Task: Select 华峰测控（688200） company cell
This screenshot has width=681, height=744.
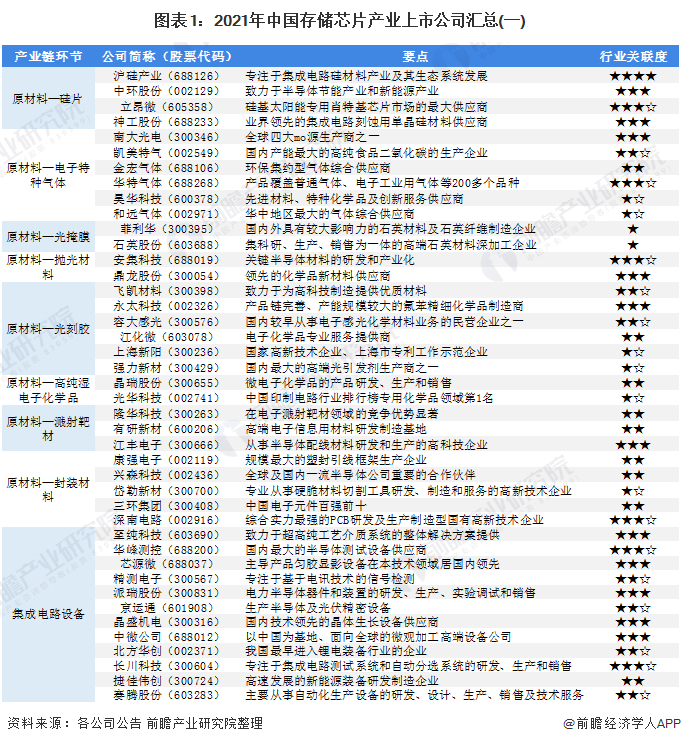Action: [x=167, y=550]
